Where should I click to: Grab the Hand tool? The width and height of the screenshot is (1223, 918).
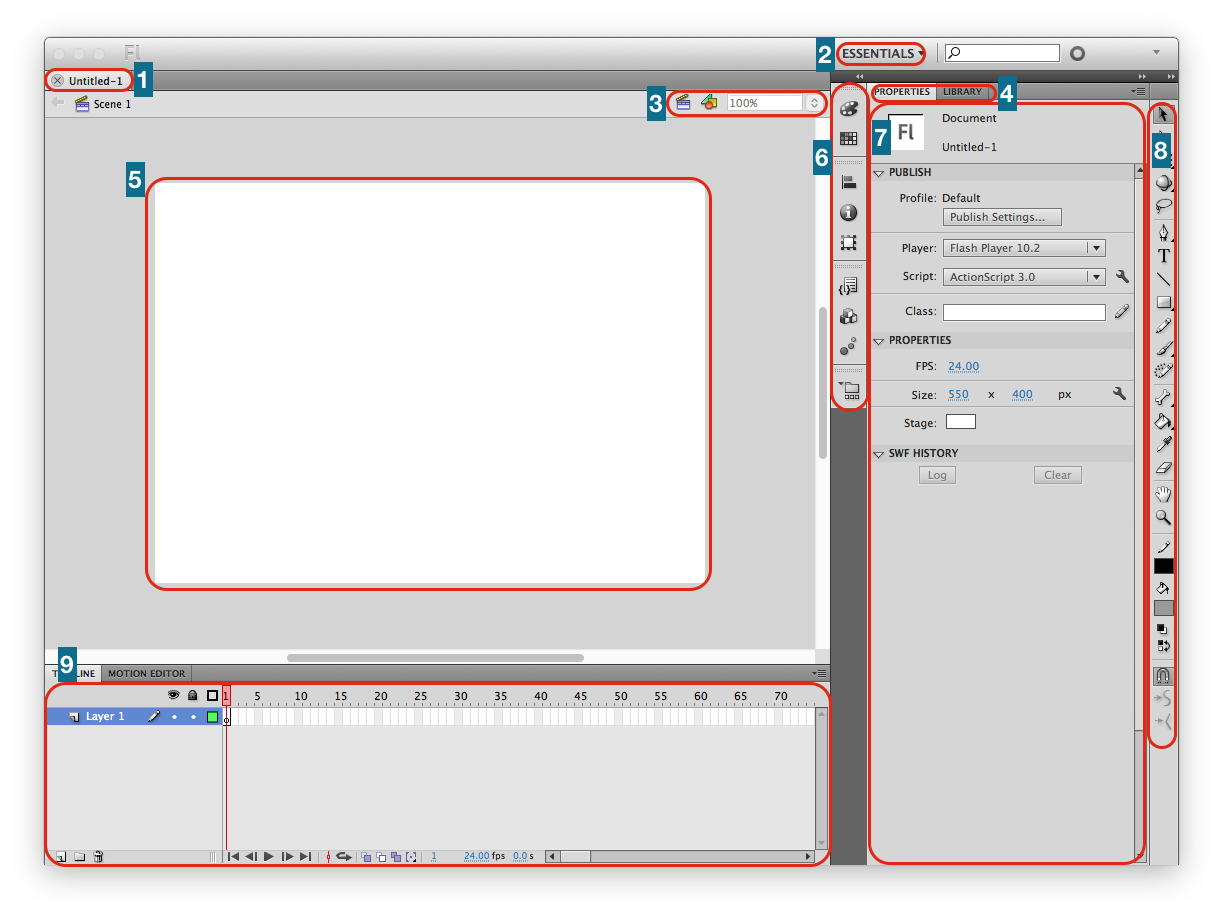click(x=1163, y=493)
